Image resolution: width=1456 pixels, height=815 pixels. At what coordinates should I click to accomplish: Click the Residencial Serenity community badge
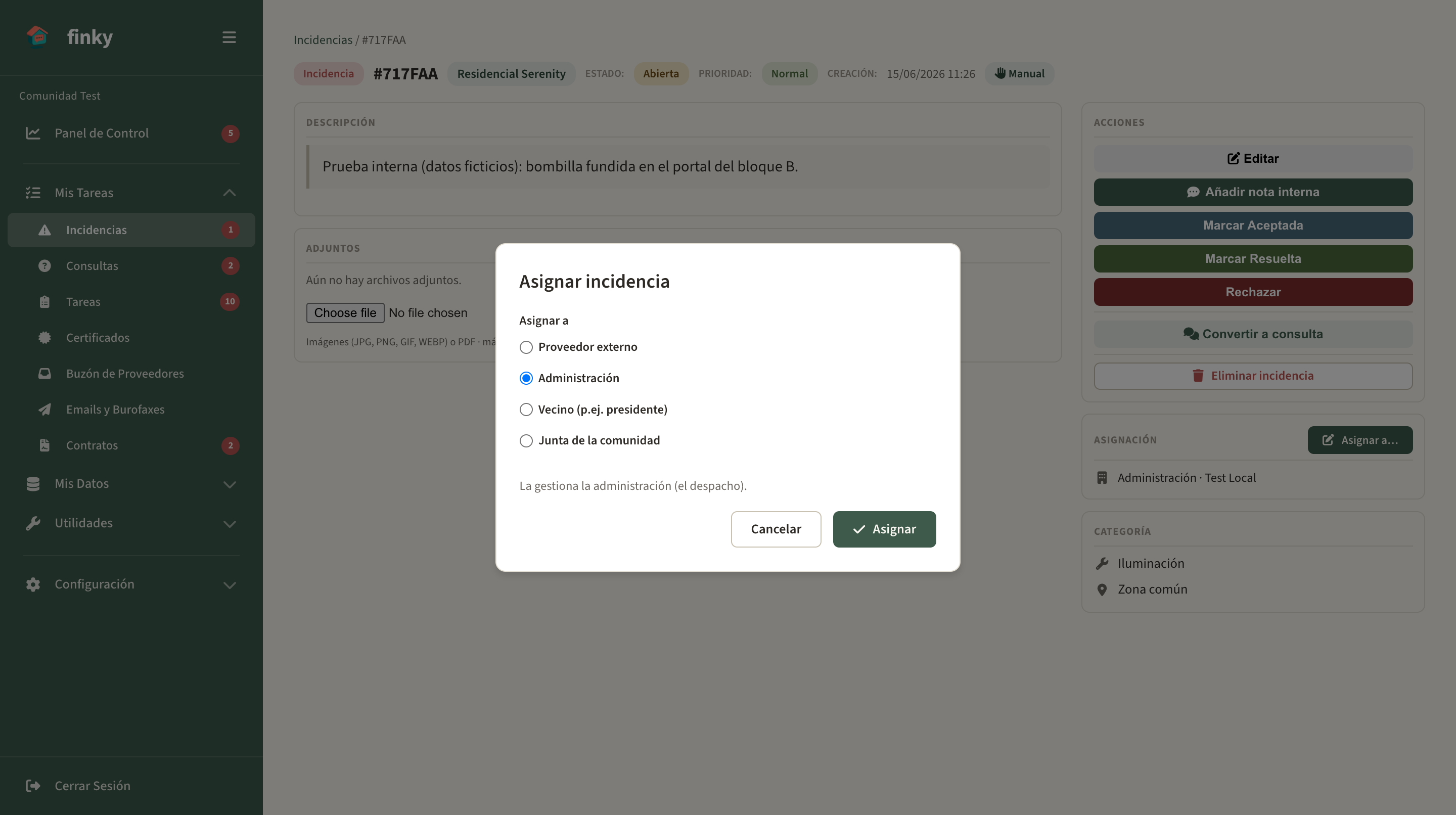[511, 73]
